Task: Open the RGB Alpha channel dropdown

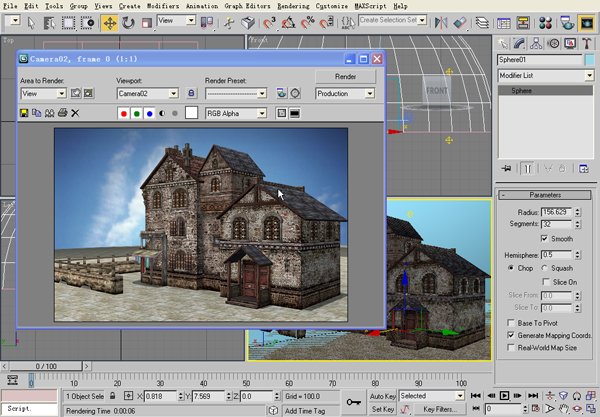Action: [x=236, y=114]
